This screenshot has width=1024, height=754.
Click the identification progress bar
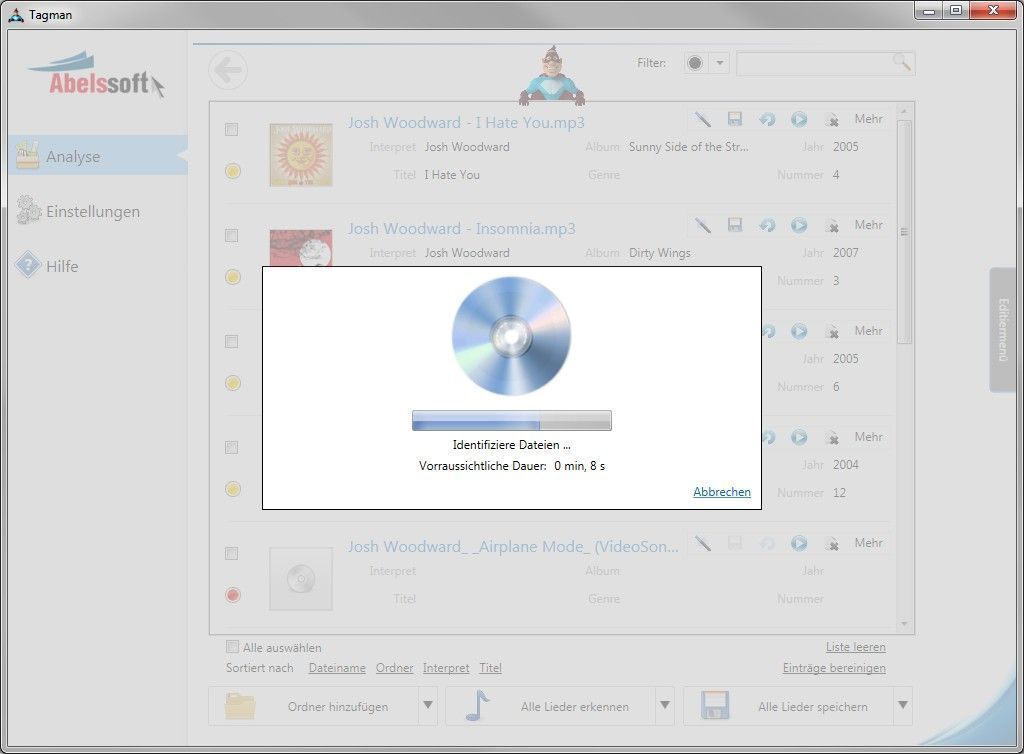[511, 420]
